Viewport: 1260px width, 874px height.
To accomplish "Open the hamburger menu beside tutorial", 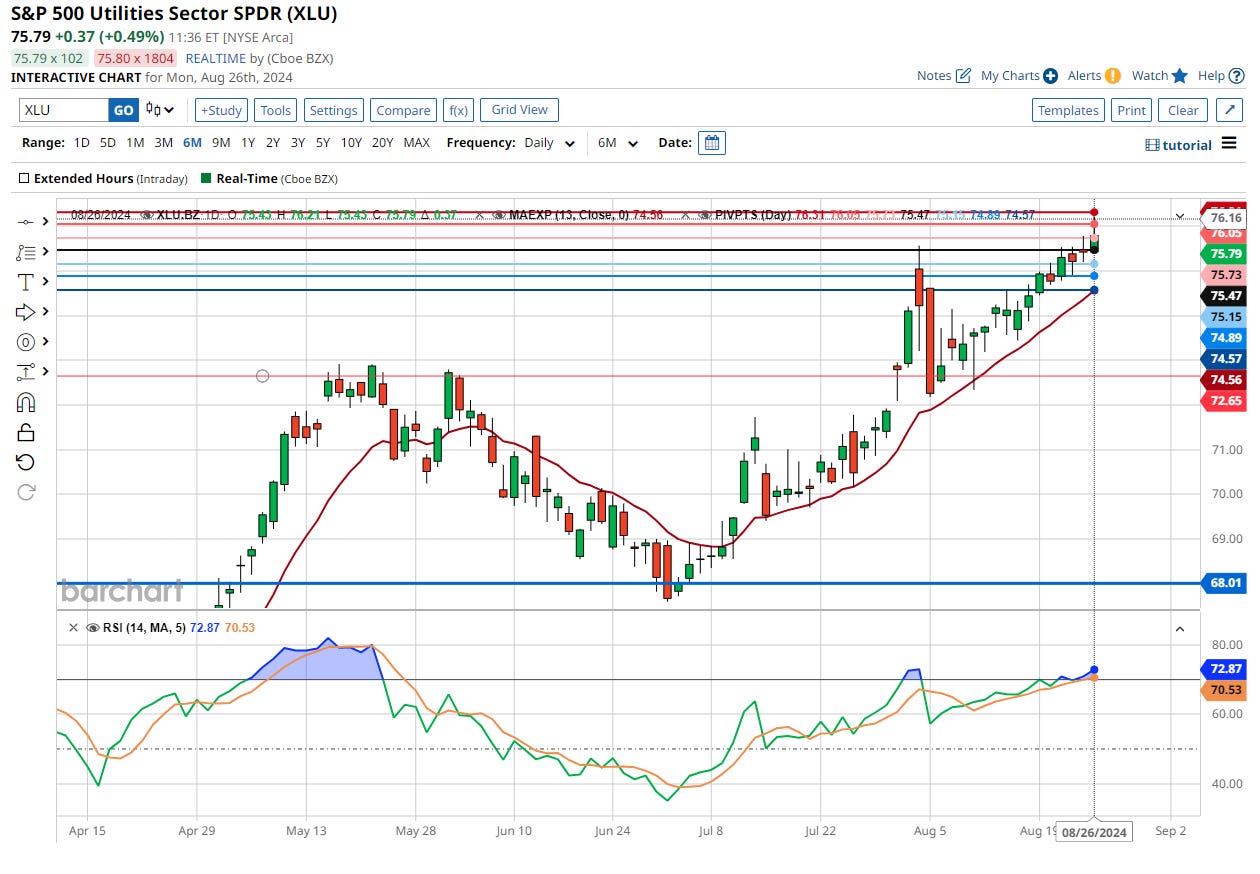I will tap(1230, 145).
